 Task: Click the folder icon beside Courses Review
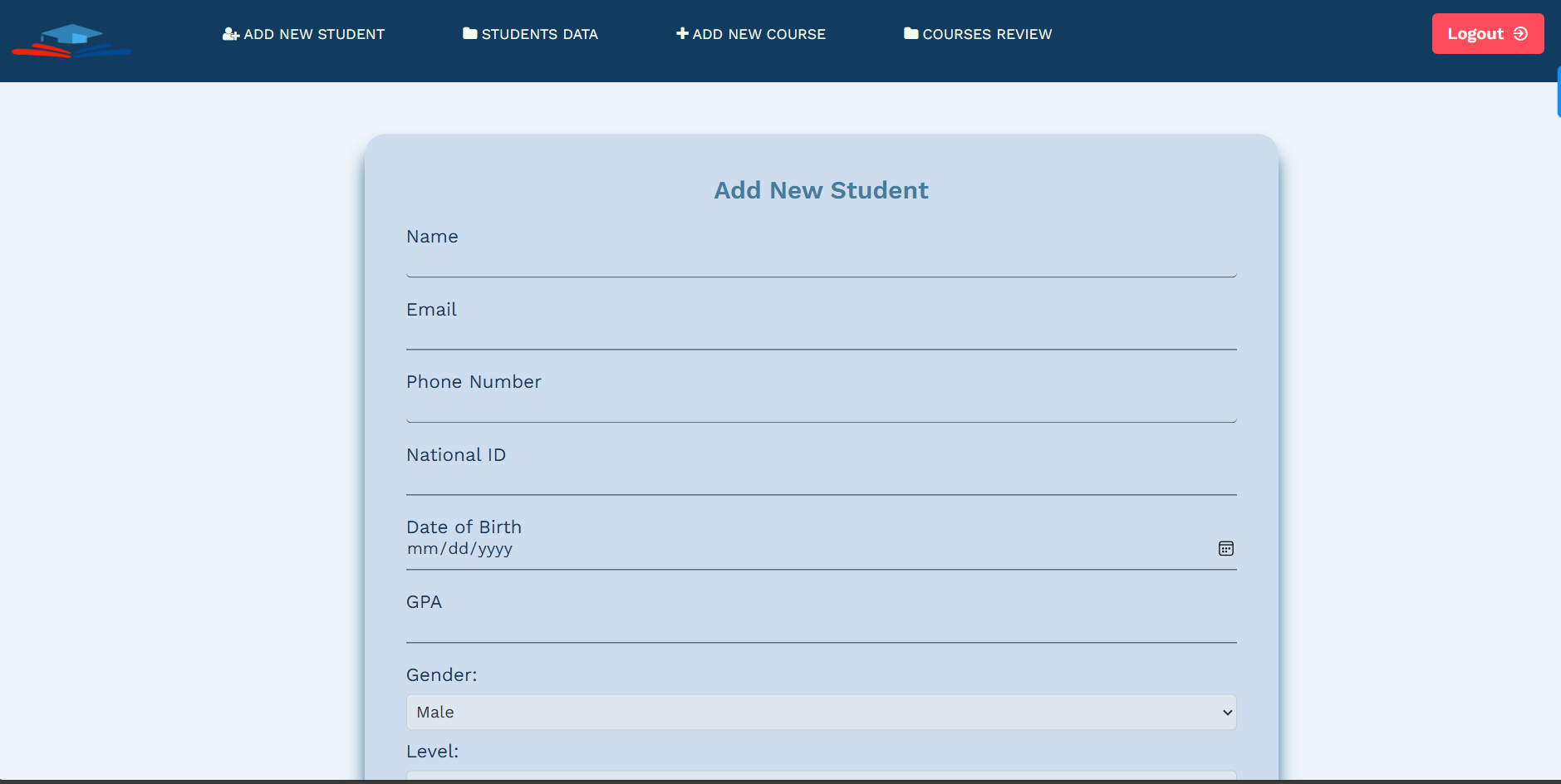911,33
